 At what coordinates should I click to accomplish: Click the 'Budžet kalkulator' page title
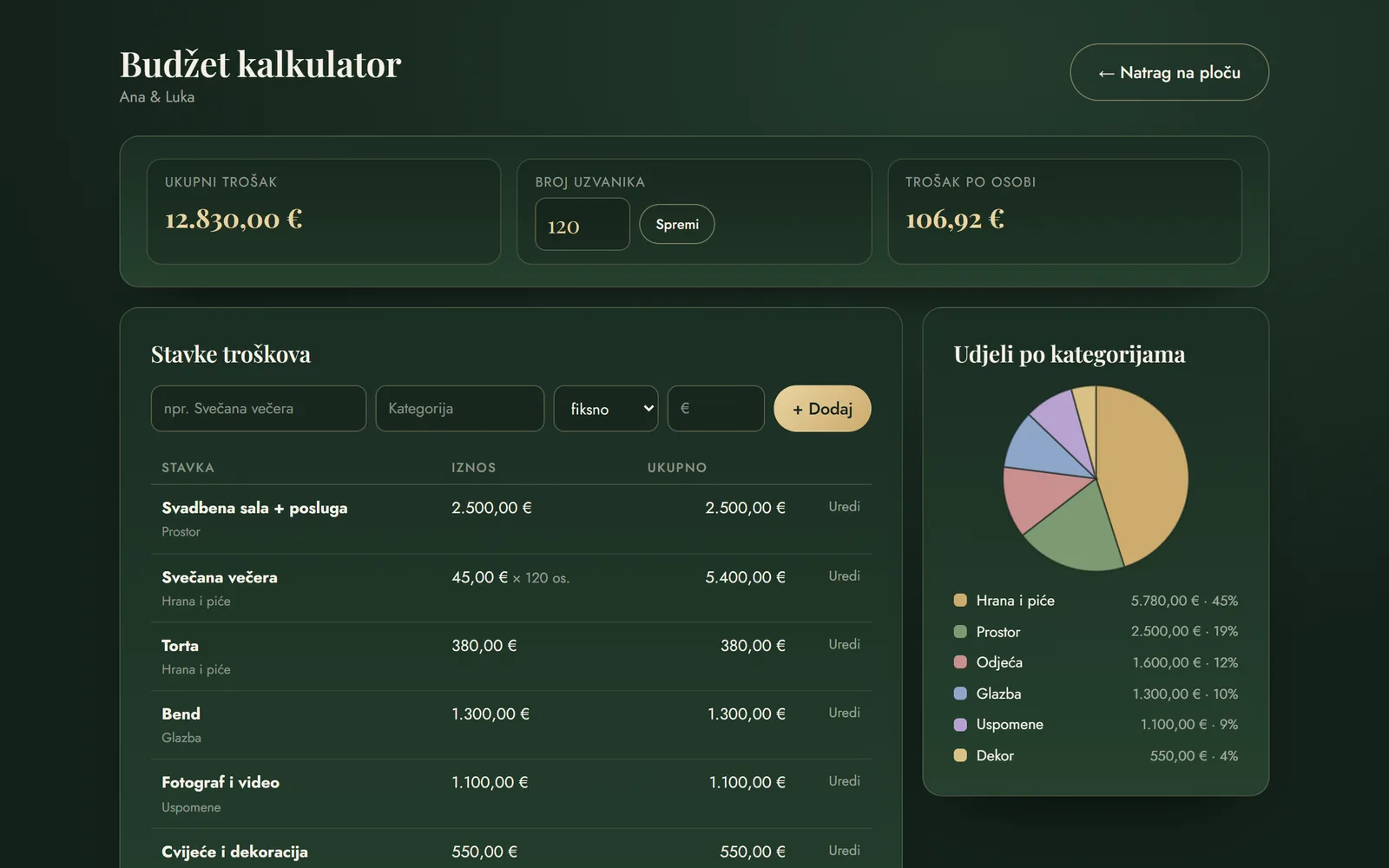[260, 64]
